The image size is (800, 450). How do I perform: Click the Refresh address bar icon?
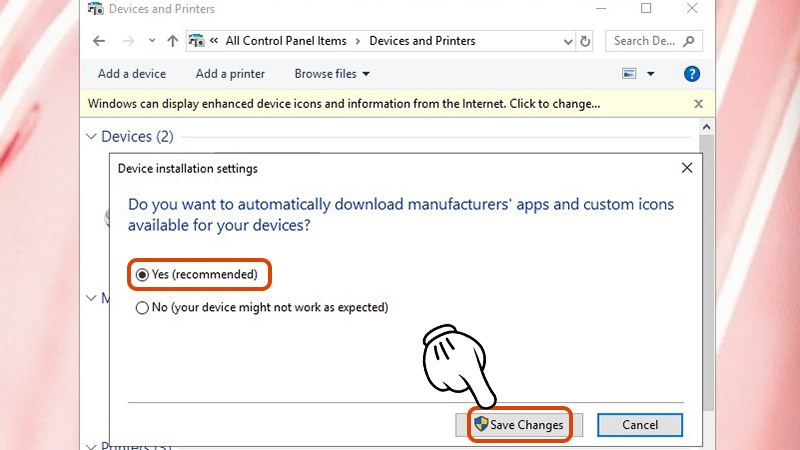[586, 41]
